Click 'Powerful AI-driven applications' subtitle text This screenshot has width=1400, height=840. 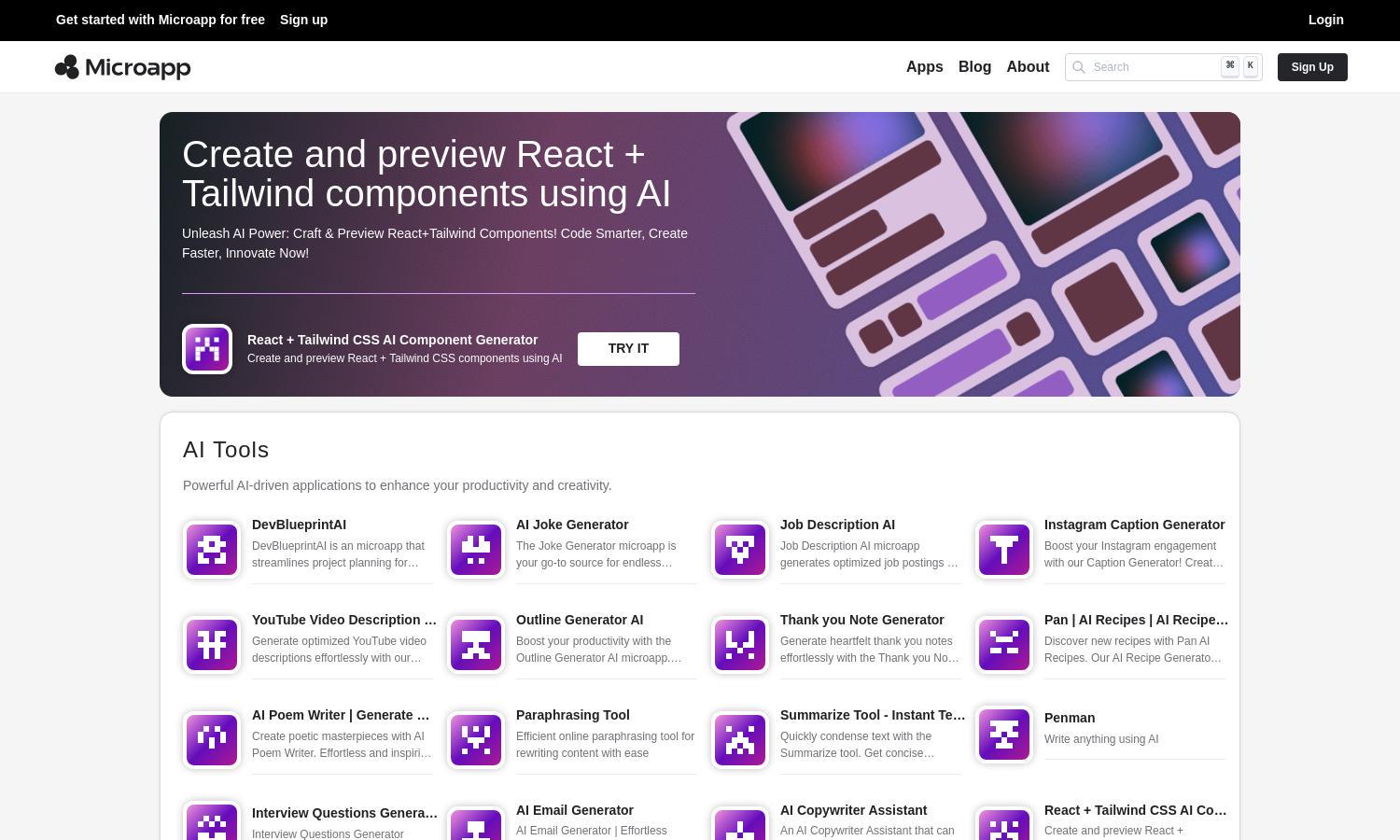click(397, 485)
